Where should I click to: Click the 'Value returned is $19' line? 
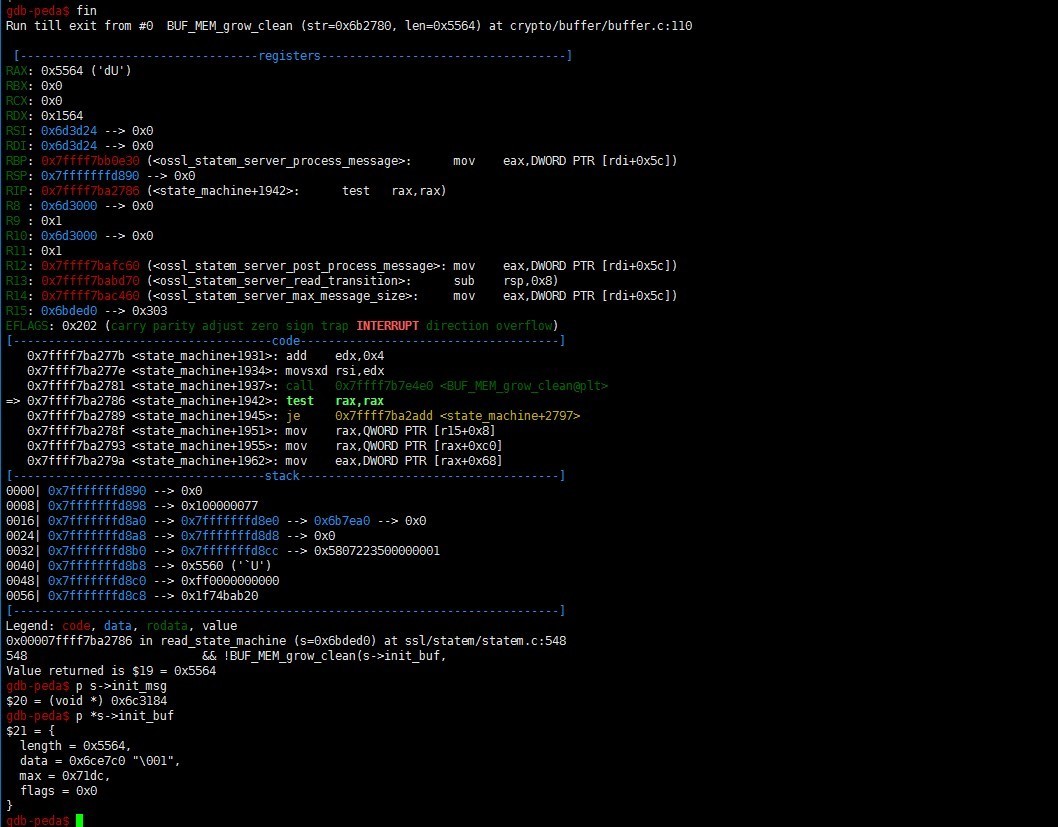tap(110, 671)
